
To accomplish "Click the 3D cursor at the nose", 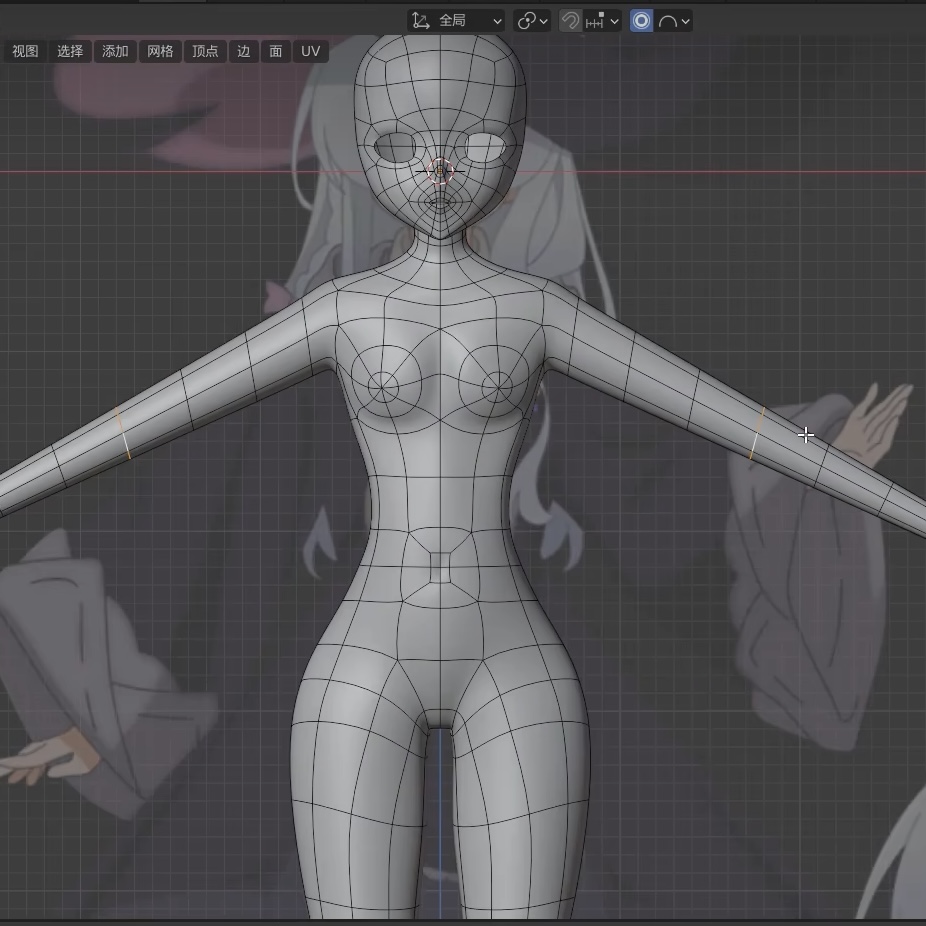I will click(x=440, y=171).
